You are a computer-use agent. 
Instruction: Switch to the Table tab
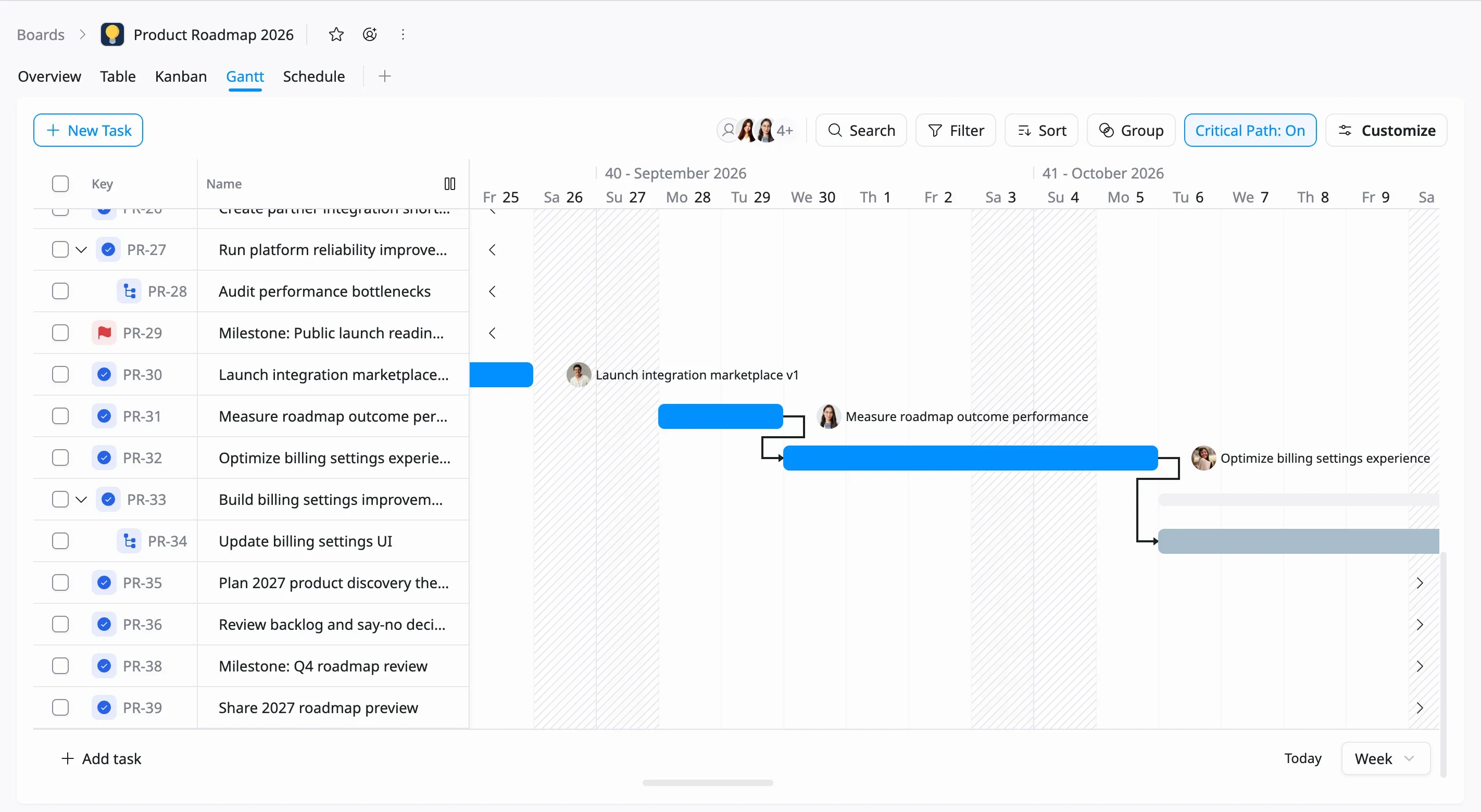tap(118, 76)
